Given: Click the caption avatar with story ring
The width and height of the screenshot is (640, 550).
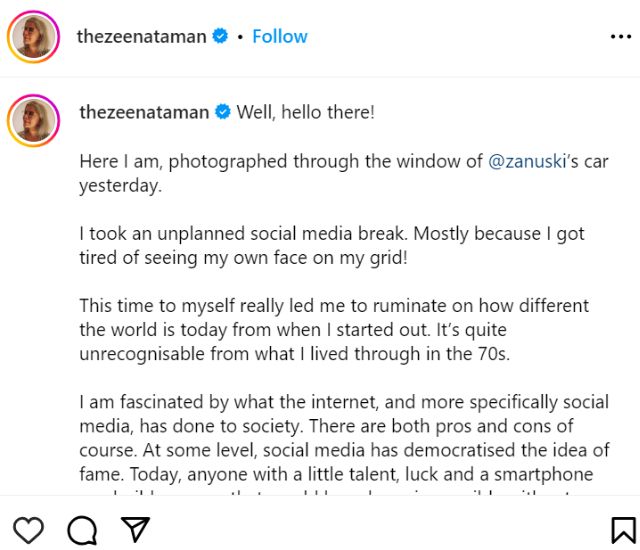Looking at the screenshot, I should click(33, 119).
